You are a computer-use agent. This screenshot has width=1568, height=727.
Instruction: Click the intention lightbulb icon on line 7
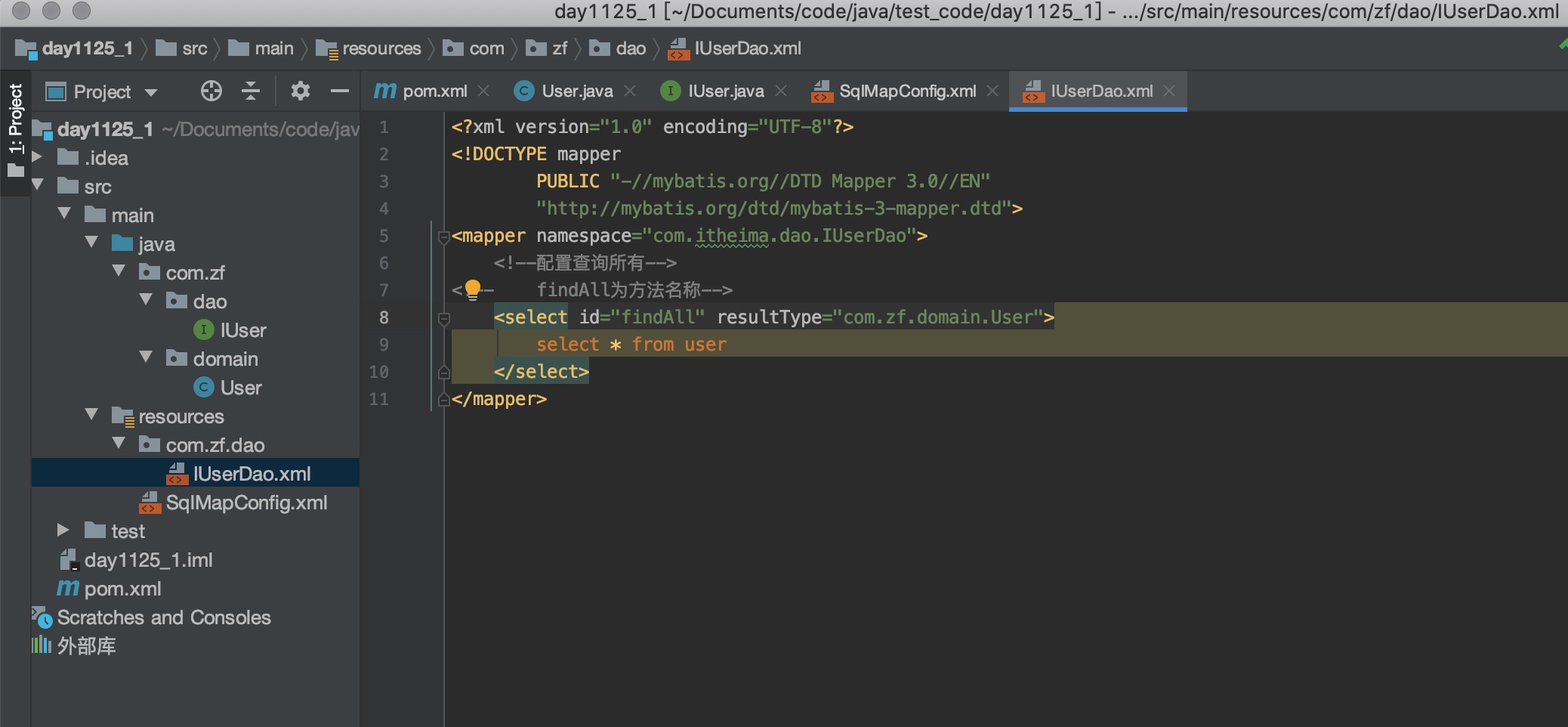(473, 289)
